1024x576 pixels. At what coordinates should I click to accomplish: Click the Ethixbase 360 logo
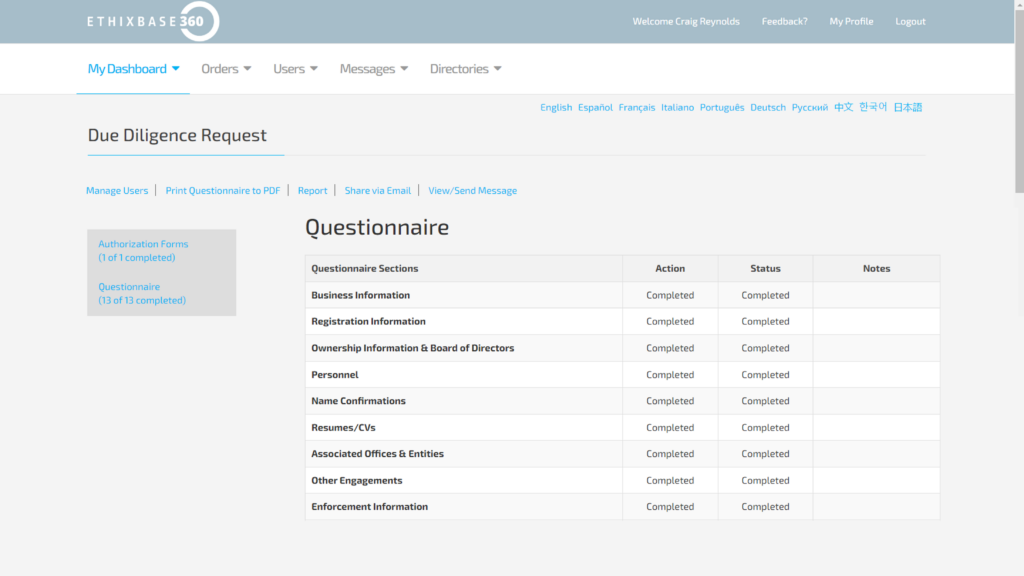[x=153, y=21]
